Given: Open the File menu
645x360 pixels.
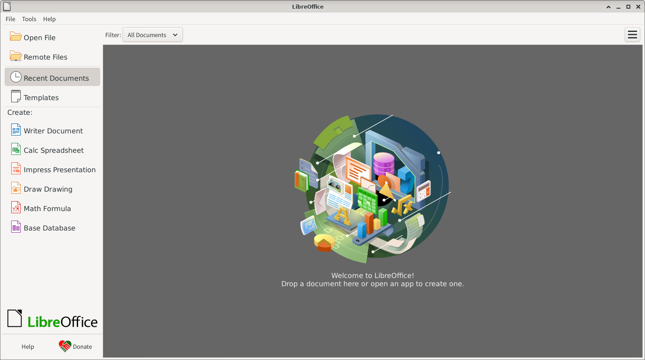Looking at the screenshot, I should tap(10, 19).
